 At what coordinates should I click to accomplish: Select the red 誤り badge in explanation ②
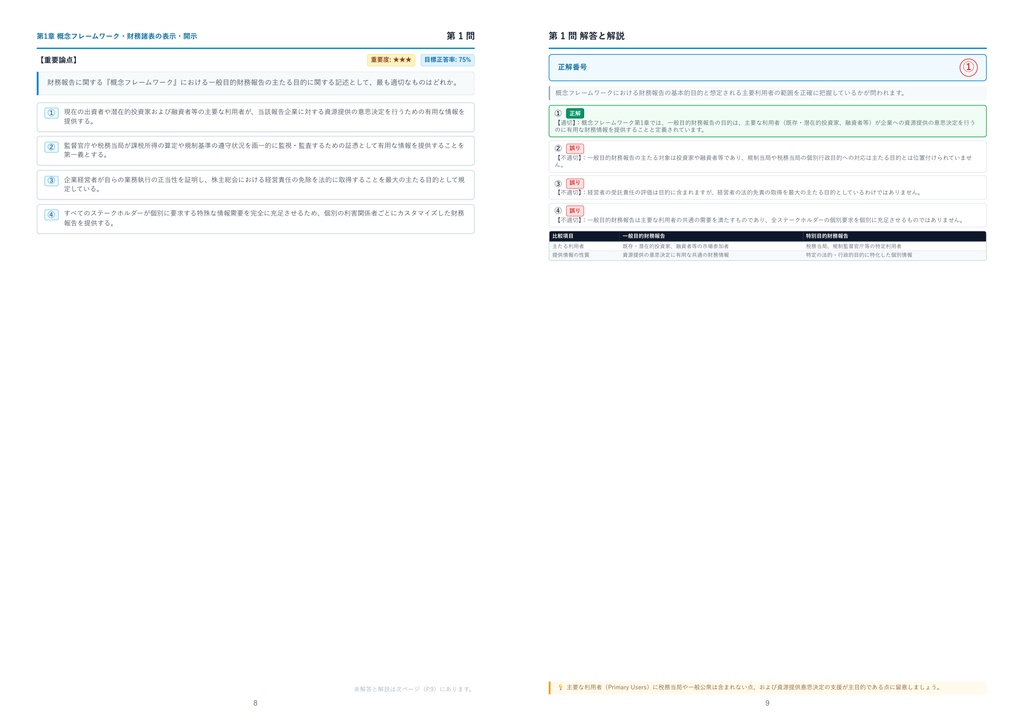[x=575, y=148]
